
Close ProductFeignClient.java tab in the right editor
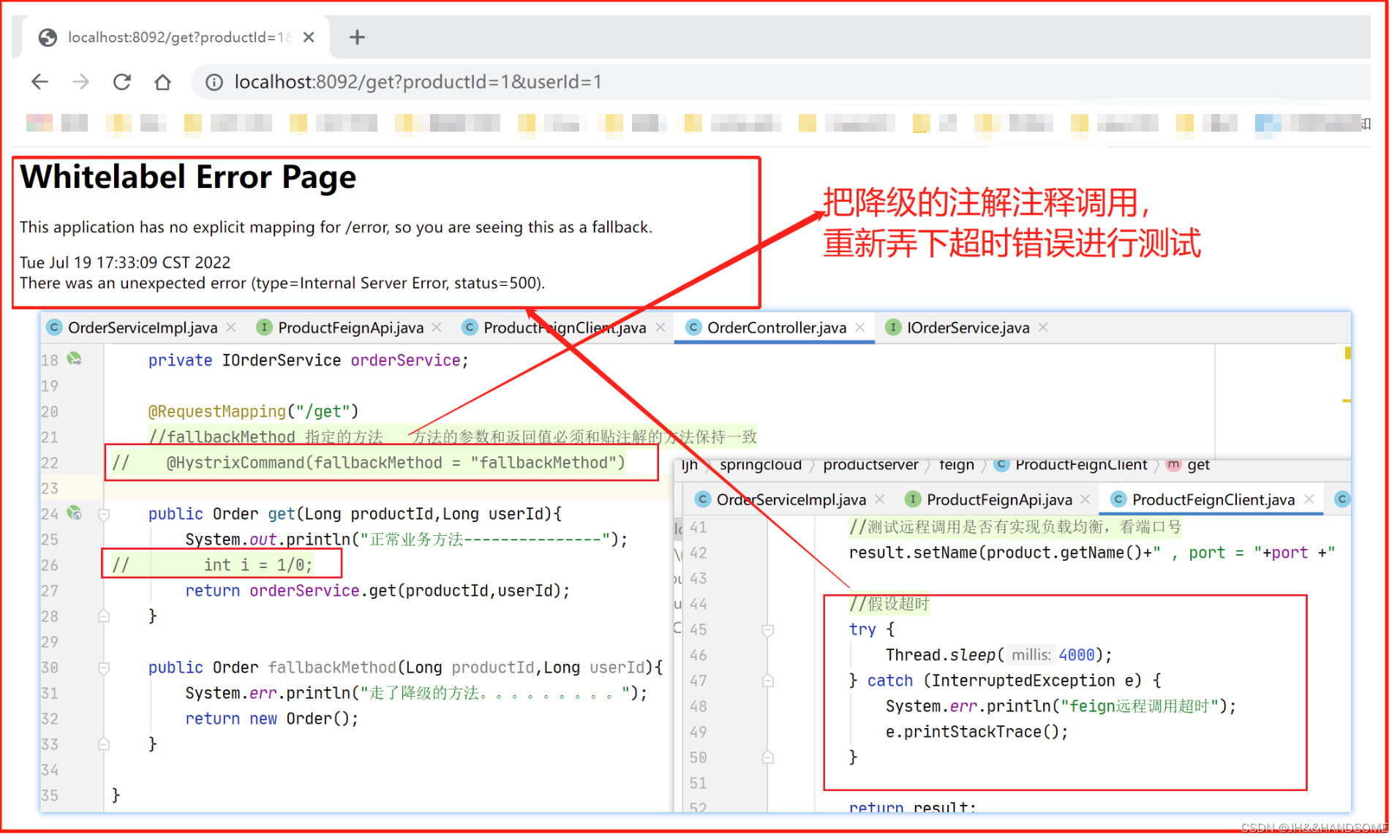point(1309,499)
